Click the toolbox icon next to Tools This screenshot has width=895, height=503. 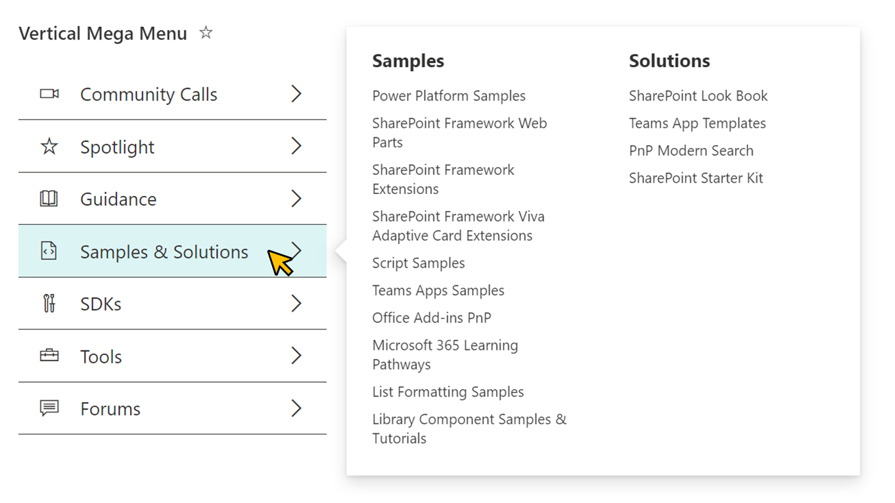click(49, 356)
